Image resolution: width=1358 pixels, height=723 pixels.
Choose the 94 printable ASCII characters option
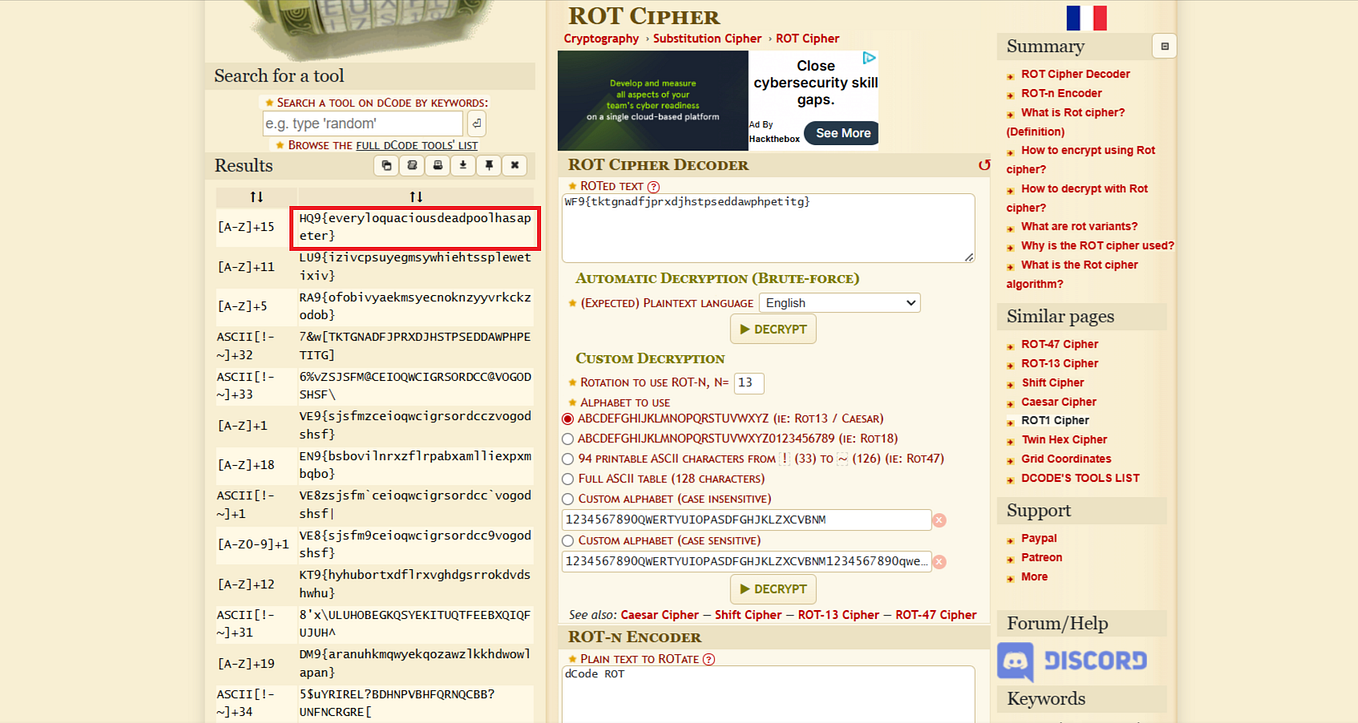point(568,458)
